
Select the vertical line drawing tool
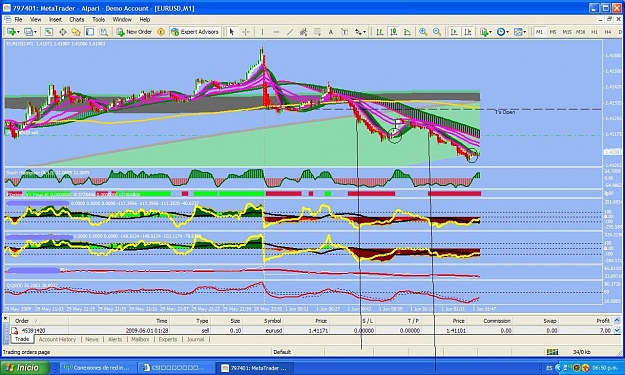click(x=262, y=32)
